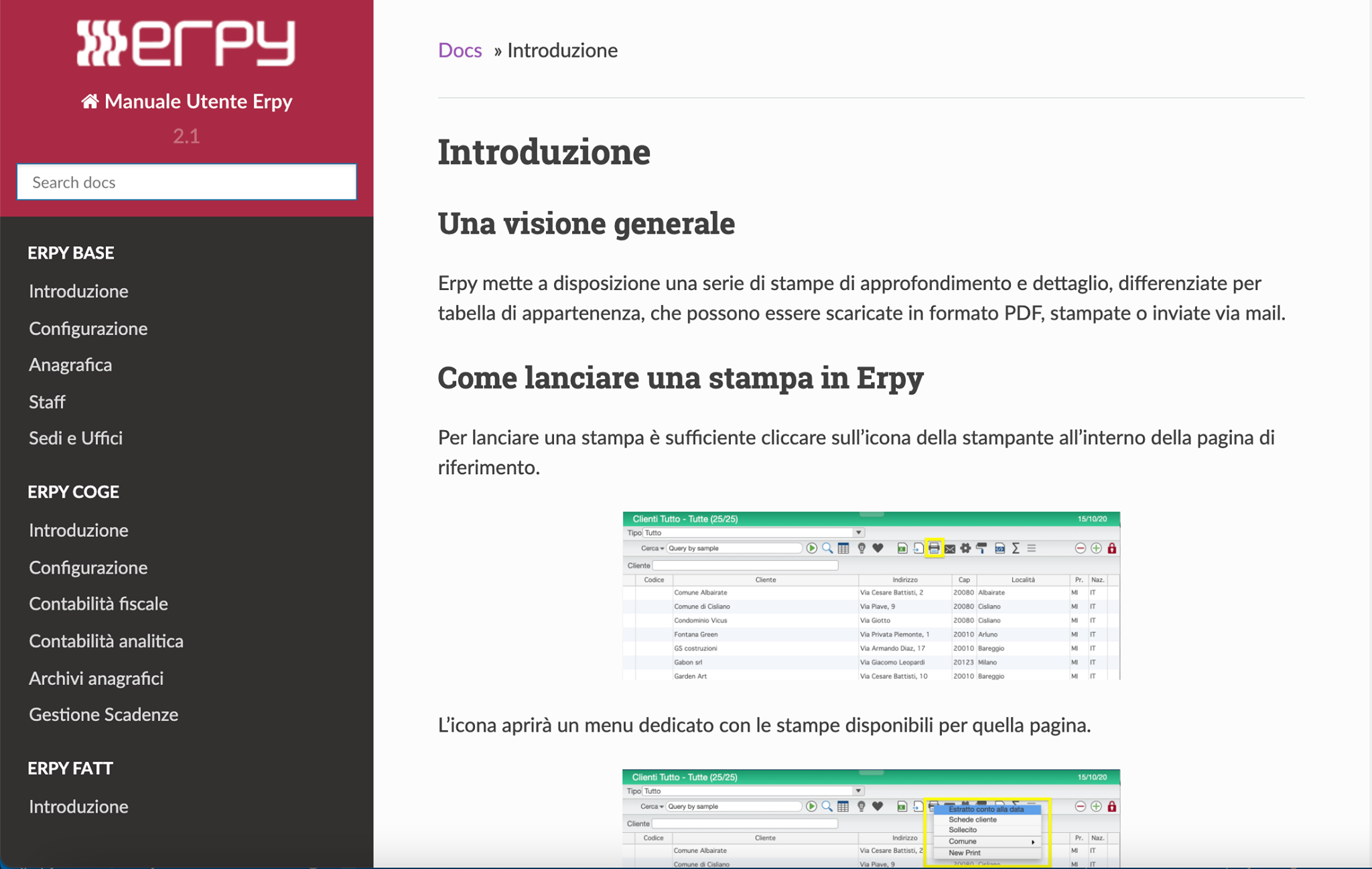Open Gestione Scadenze page
This screenshot has width=1372, height=869.
pyautogui.click(x=104, y=714)
